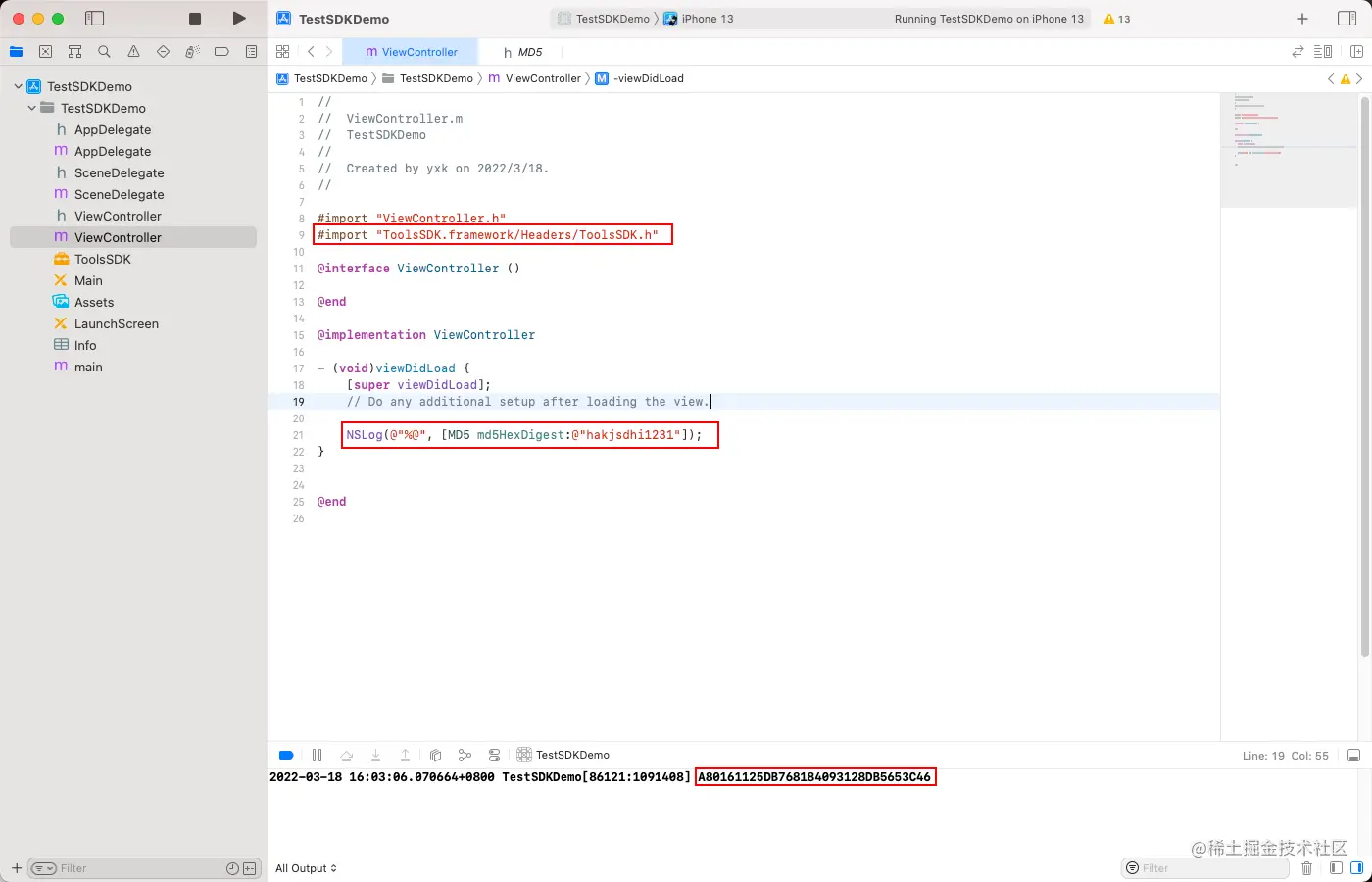Open the Test navigator
This screenshot has width=1372, height=882.
click(164, 52)
